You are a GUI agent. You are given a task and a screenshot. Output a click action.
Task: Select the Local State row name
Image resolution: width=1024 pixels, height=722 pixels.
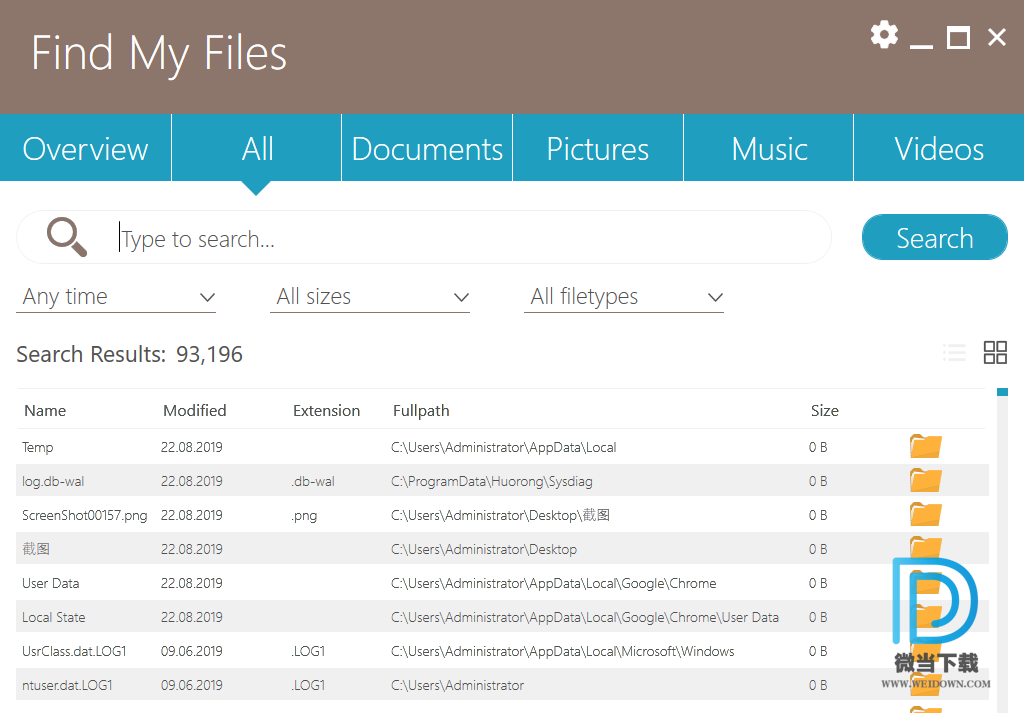[x=54, y=617]
